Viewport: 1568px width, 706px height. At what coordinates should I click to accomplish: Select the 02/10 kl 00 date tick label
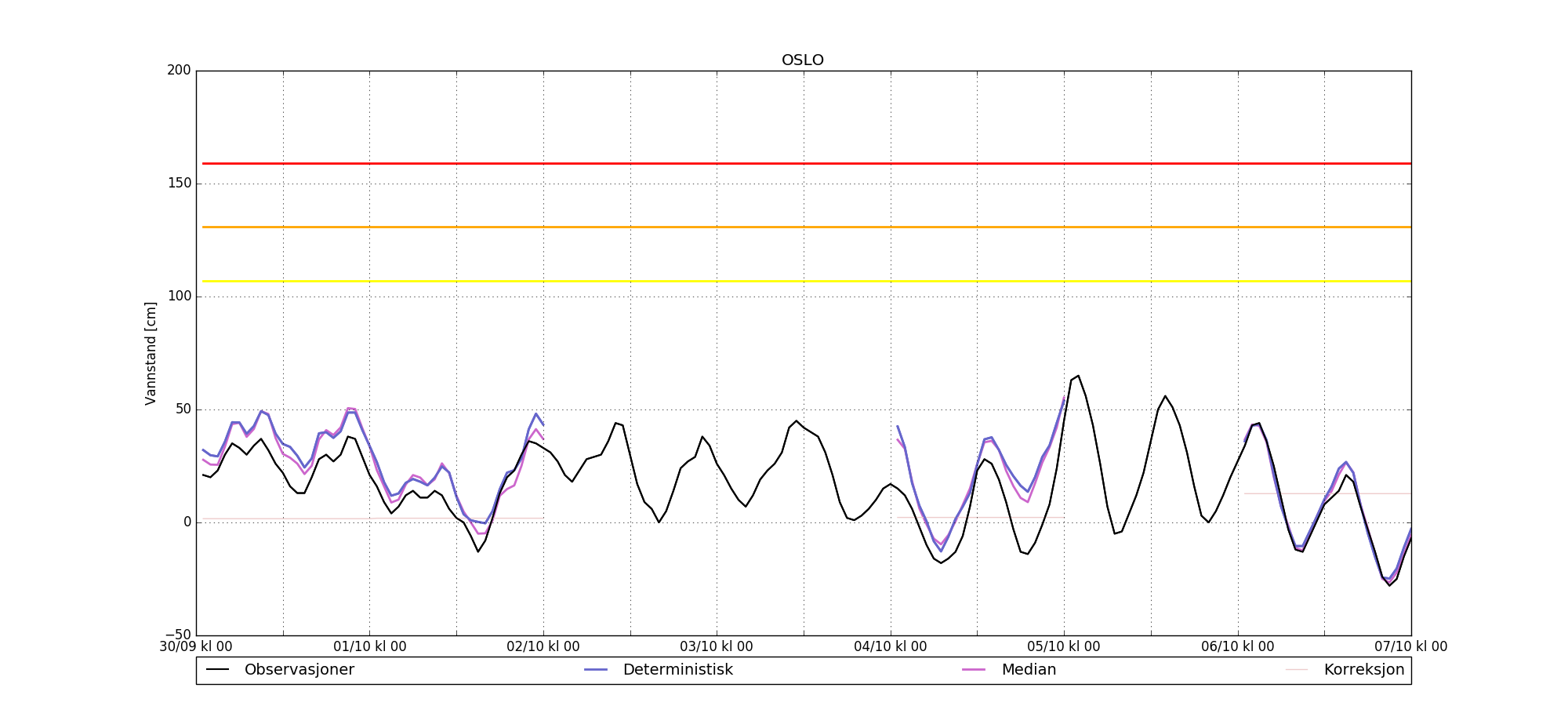tap(543, 647)
